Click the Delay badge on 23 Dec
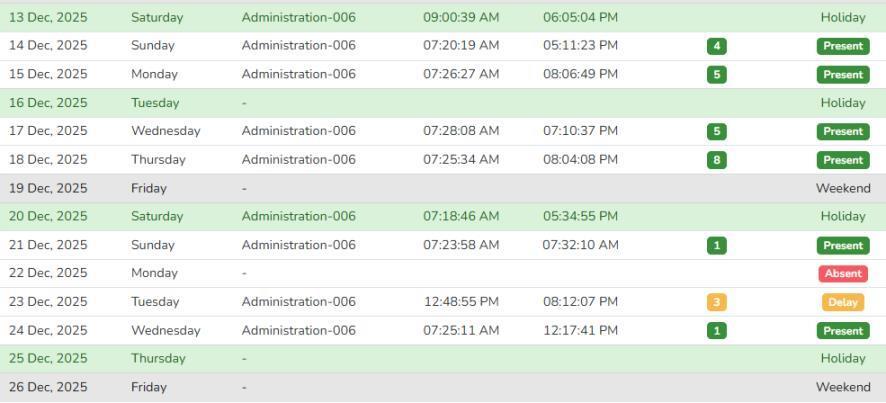Screen dimensions: 886x403 tap(842, 302)
